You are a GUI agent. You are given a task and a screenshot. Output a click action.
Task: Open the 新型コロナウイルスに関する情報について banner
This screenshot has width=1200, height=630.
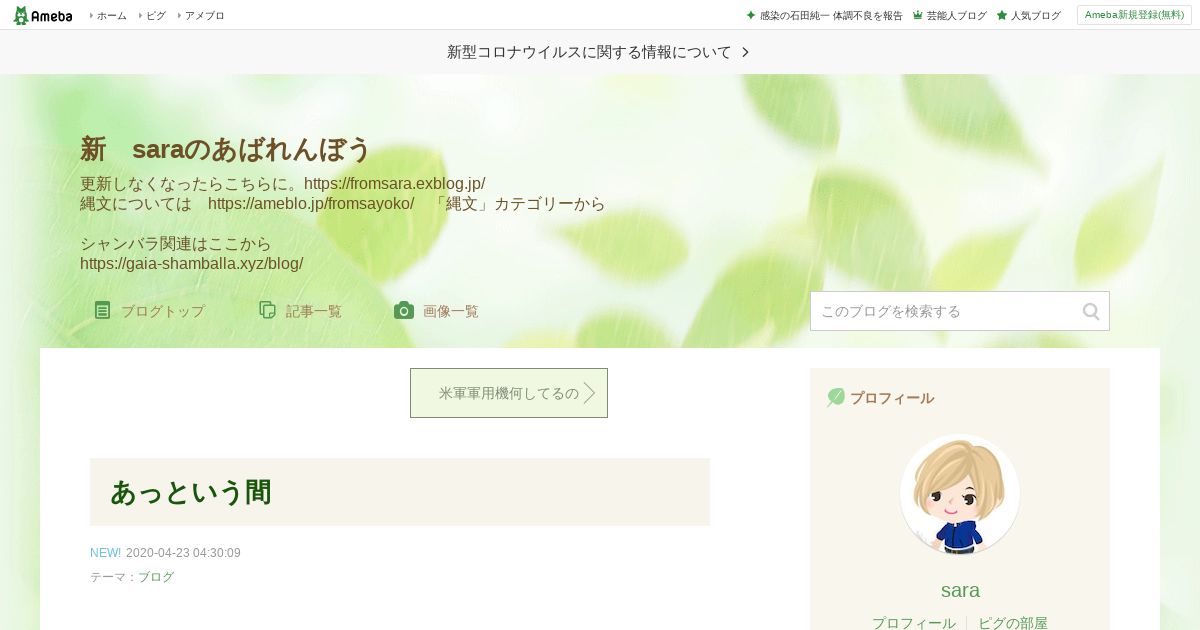[x=600, y=52]
